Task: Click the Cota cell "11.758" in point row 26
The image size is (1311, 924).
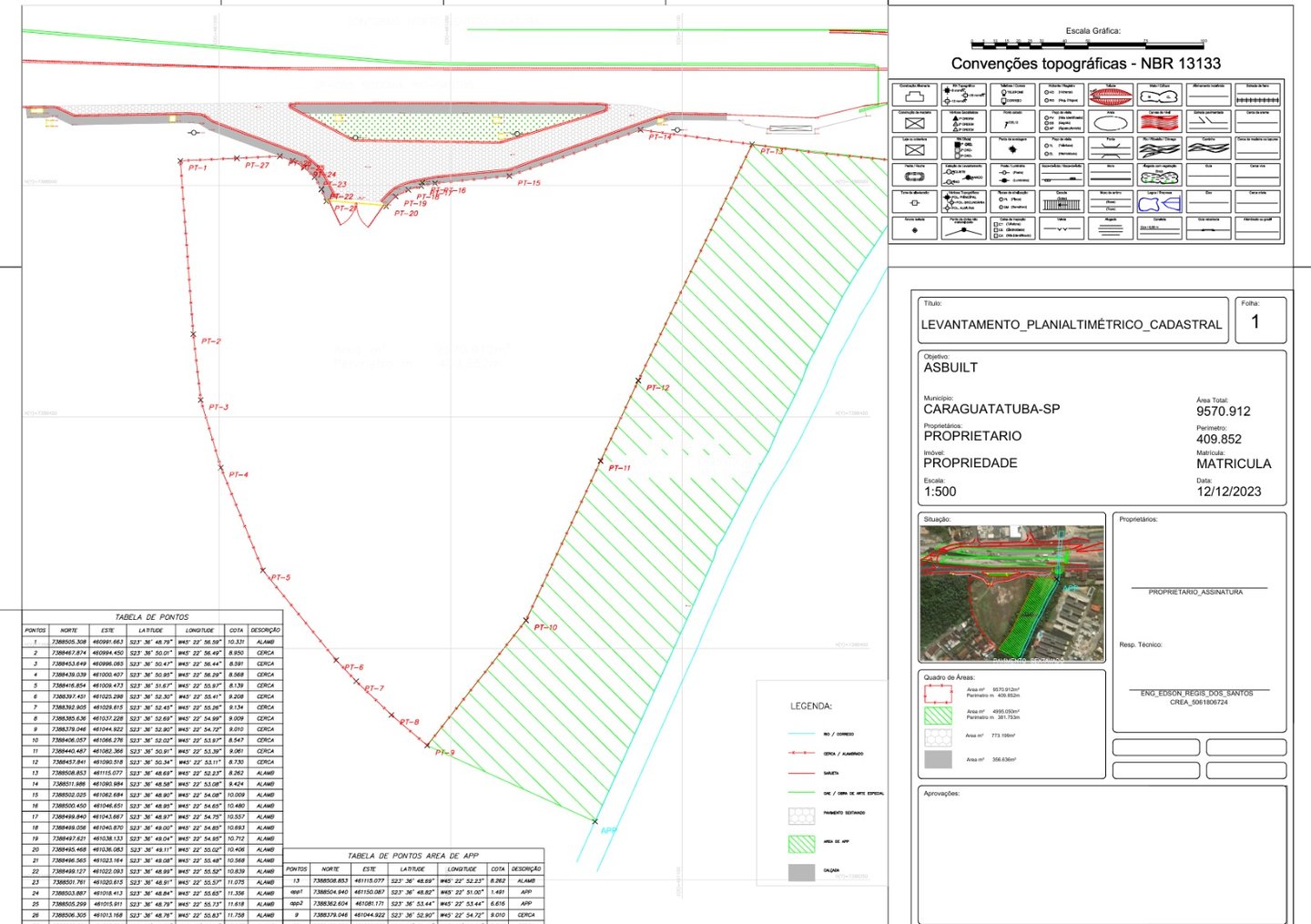Action: click(x=236, y=915)
